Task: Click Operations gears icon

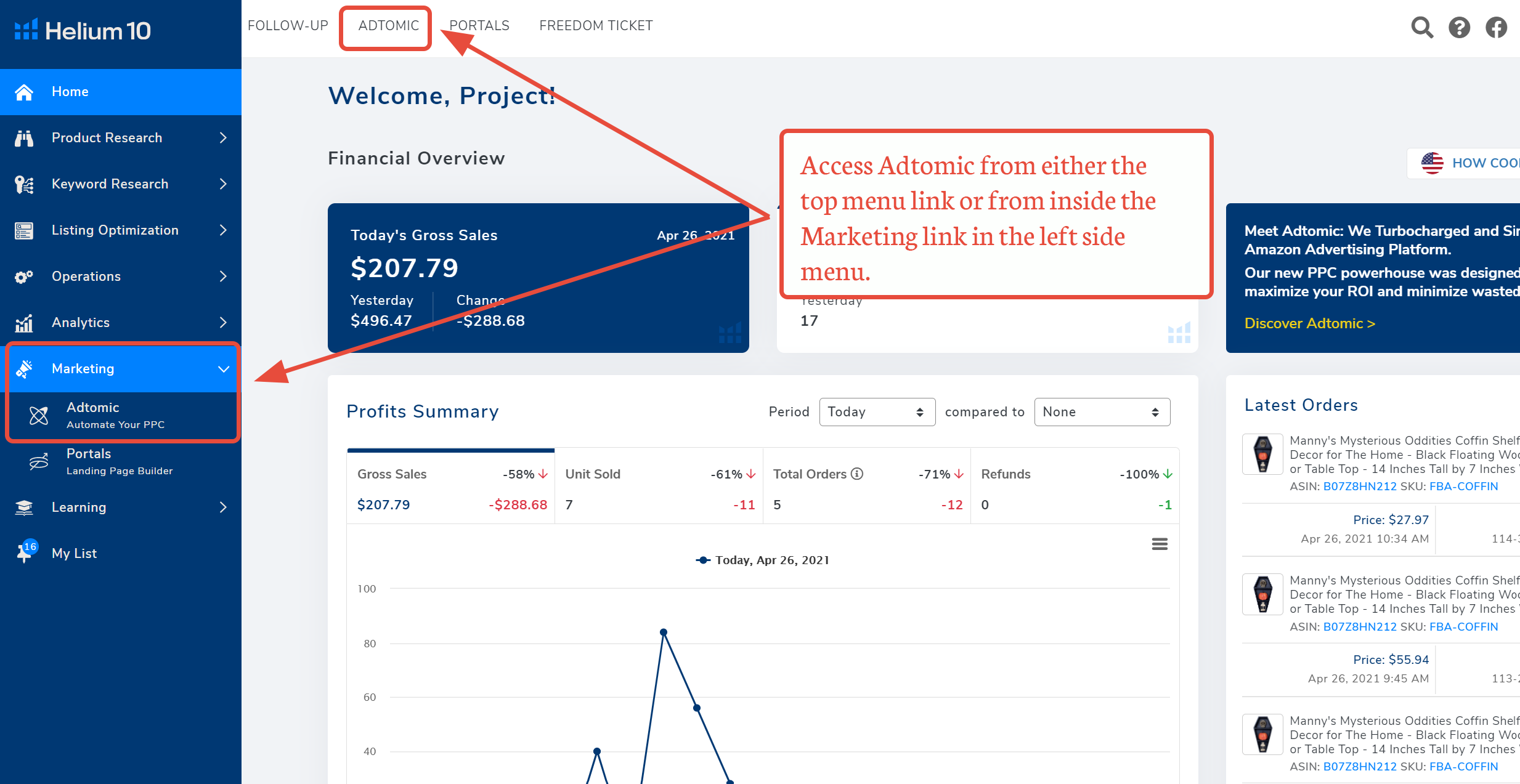Action: point(24,277)
